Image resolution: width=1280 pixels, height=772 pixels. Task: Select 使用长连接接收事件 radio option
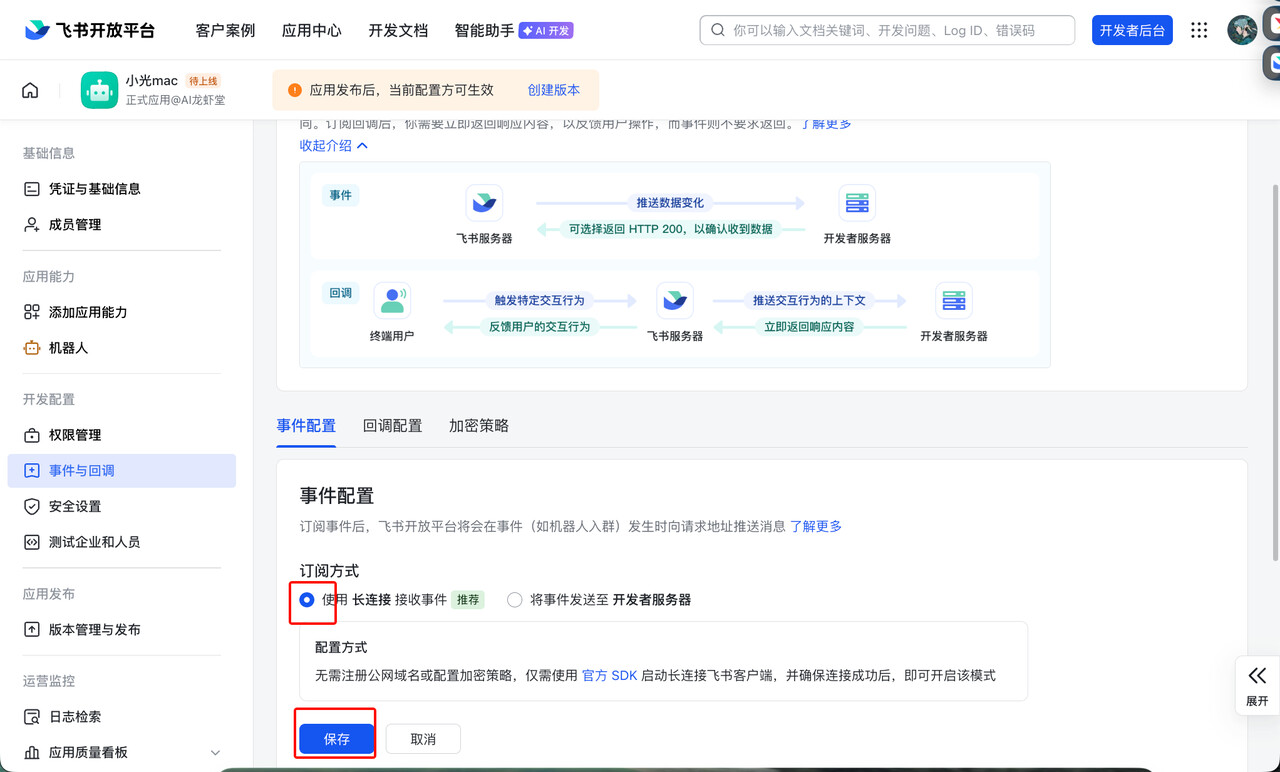point(307,600)
